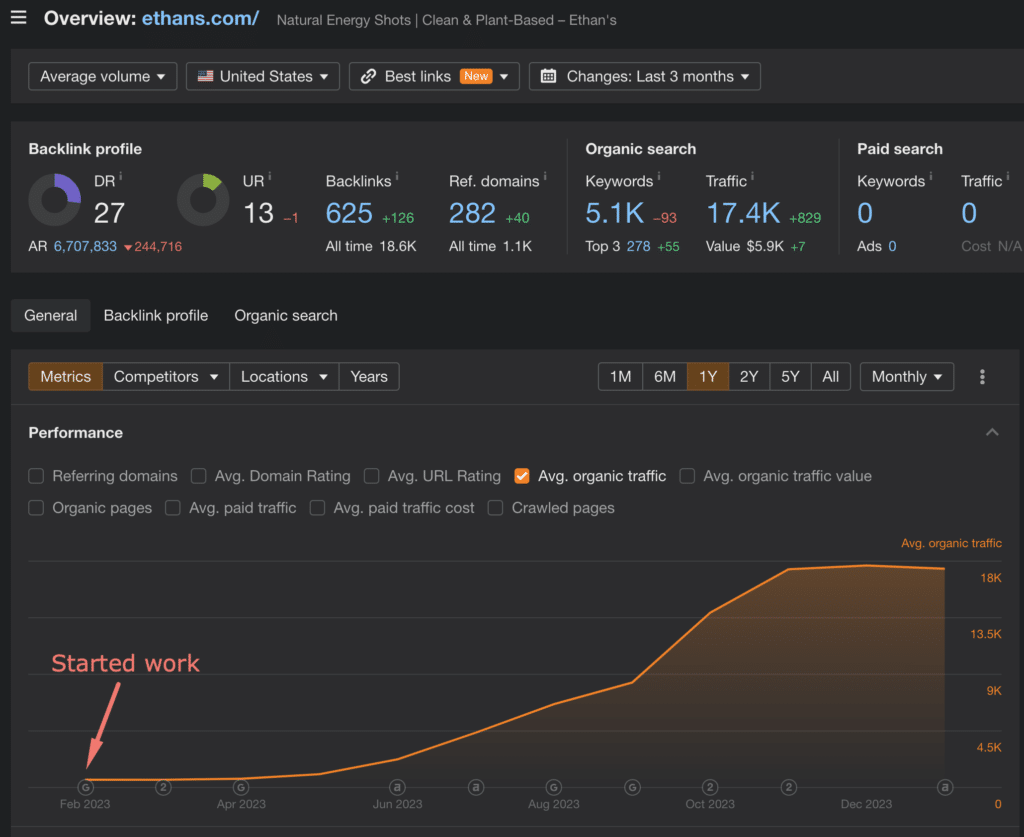Set the chart range to 2Y

[x=749, y=377]
